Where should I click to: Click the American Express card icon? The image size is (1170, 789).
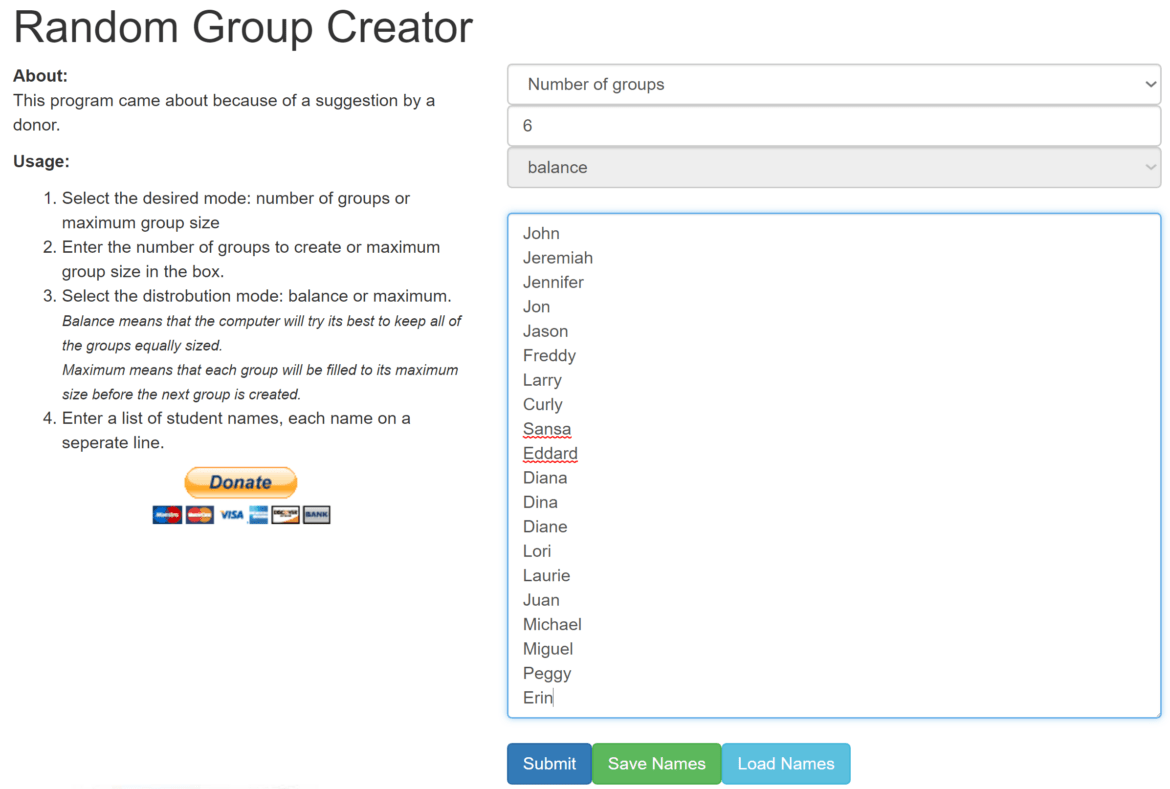click(x=258, y=514)
